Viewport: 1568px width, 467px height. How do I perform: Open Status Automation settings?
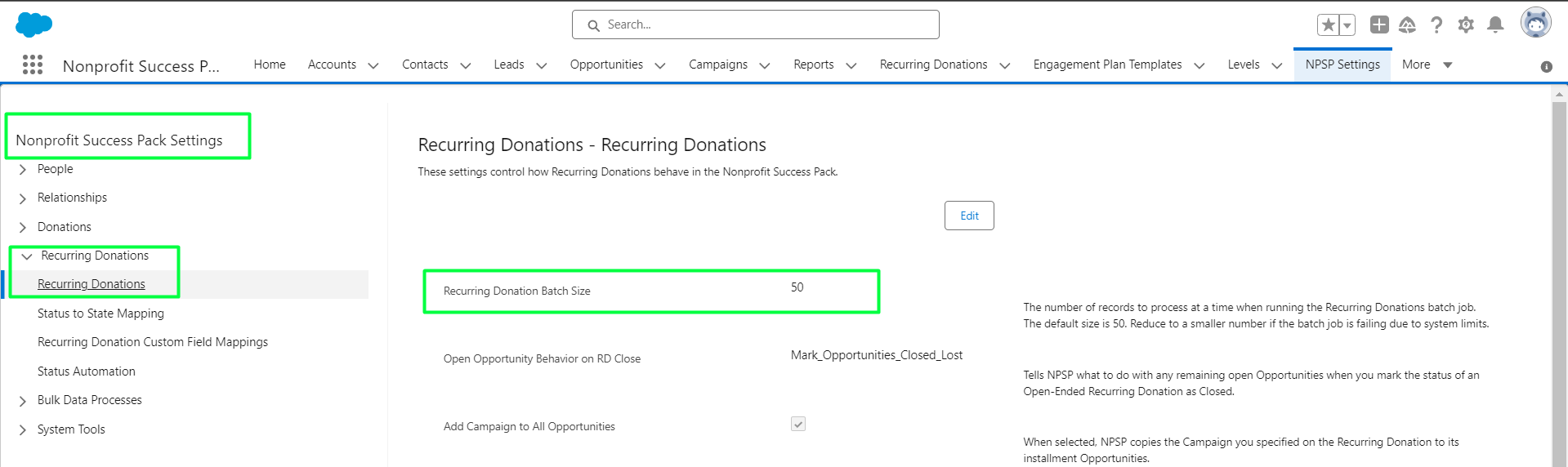87,371
